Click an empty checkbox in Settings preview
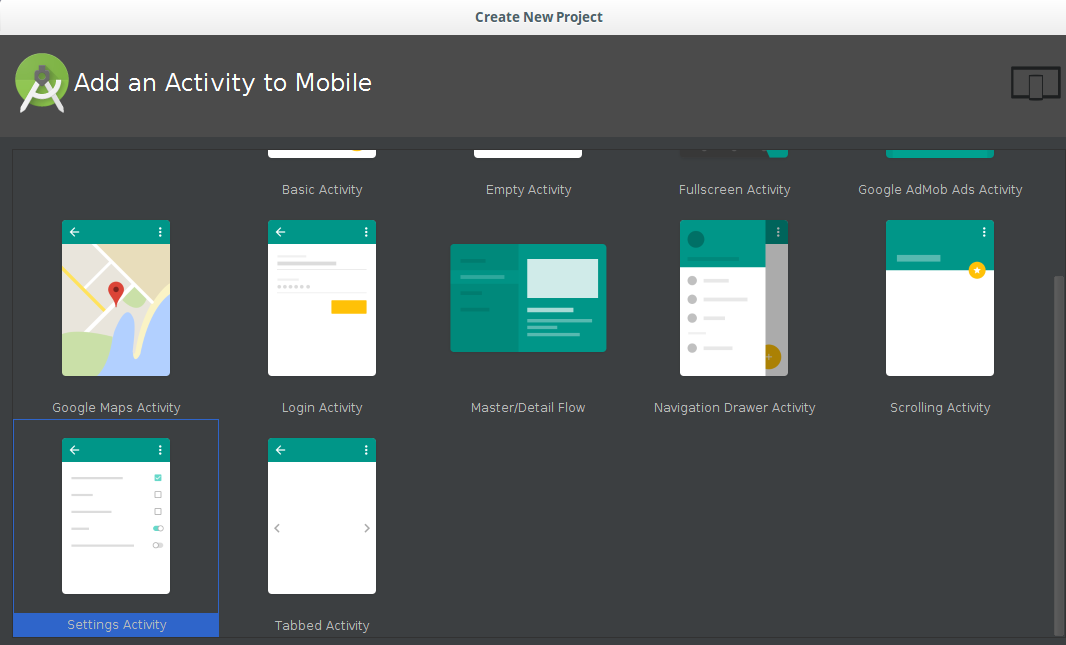The width and height of the screenshot is (1066, 645). tap(157, 494)
